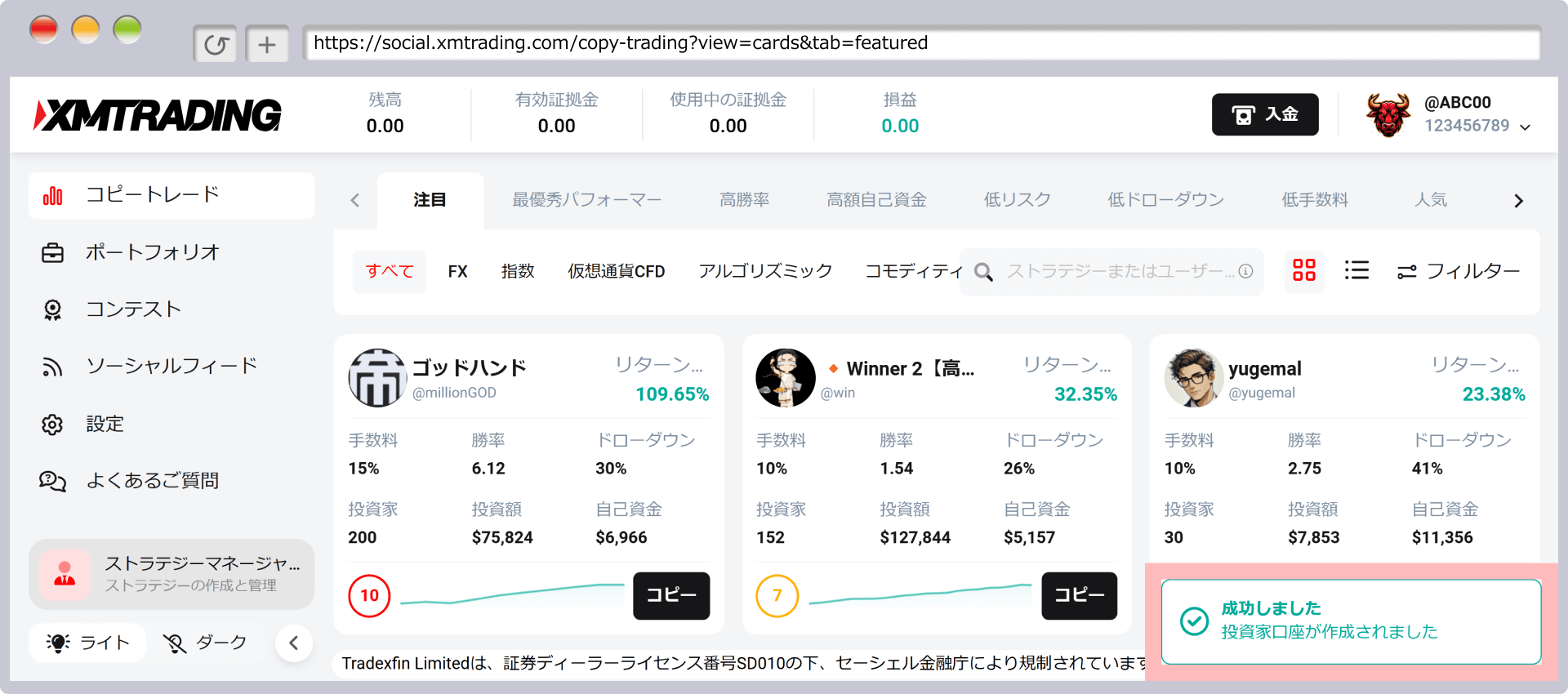This screenshot has width=1568, height=694.
Task: Open the FAQ chat-bubble item
Action: 152,481
